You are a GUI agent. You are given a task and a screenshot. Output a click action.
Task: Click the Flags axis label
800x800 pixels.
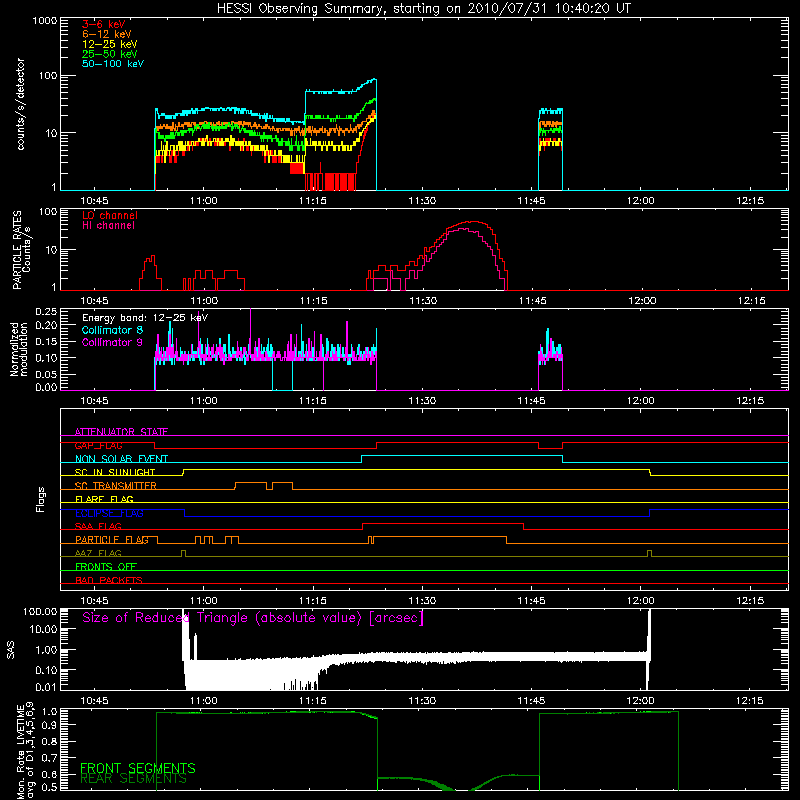click(x=41, y=500)
